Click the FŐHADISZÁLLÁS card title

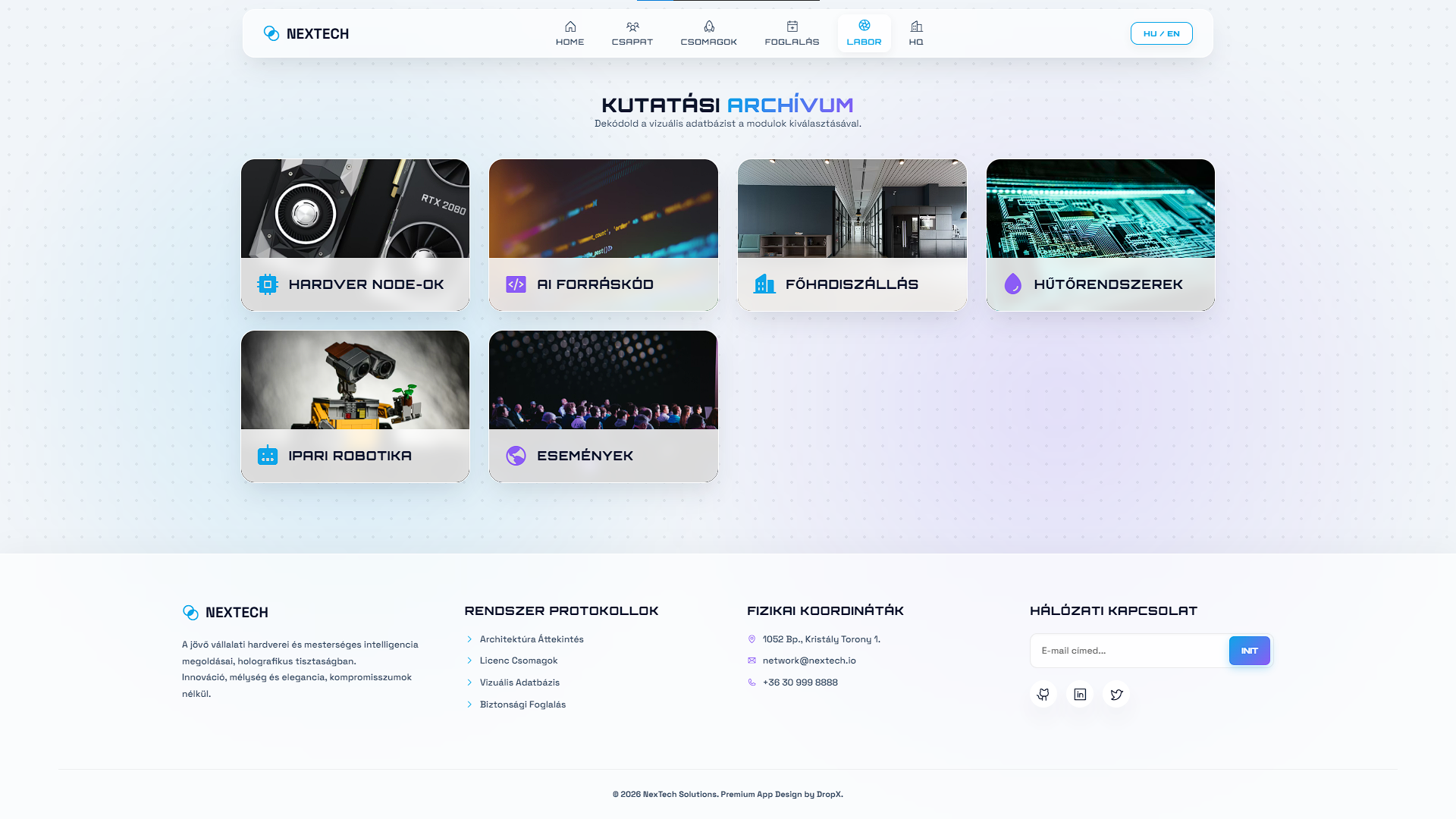852,284
